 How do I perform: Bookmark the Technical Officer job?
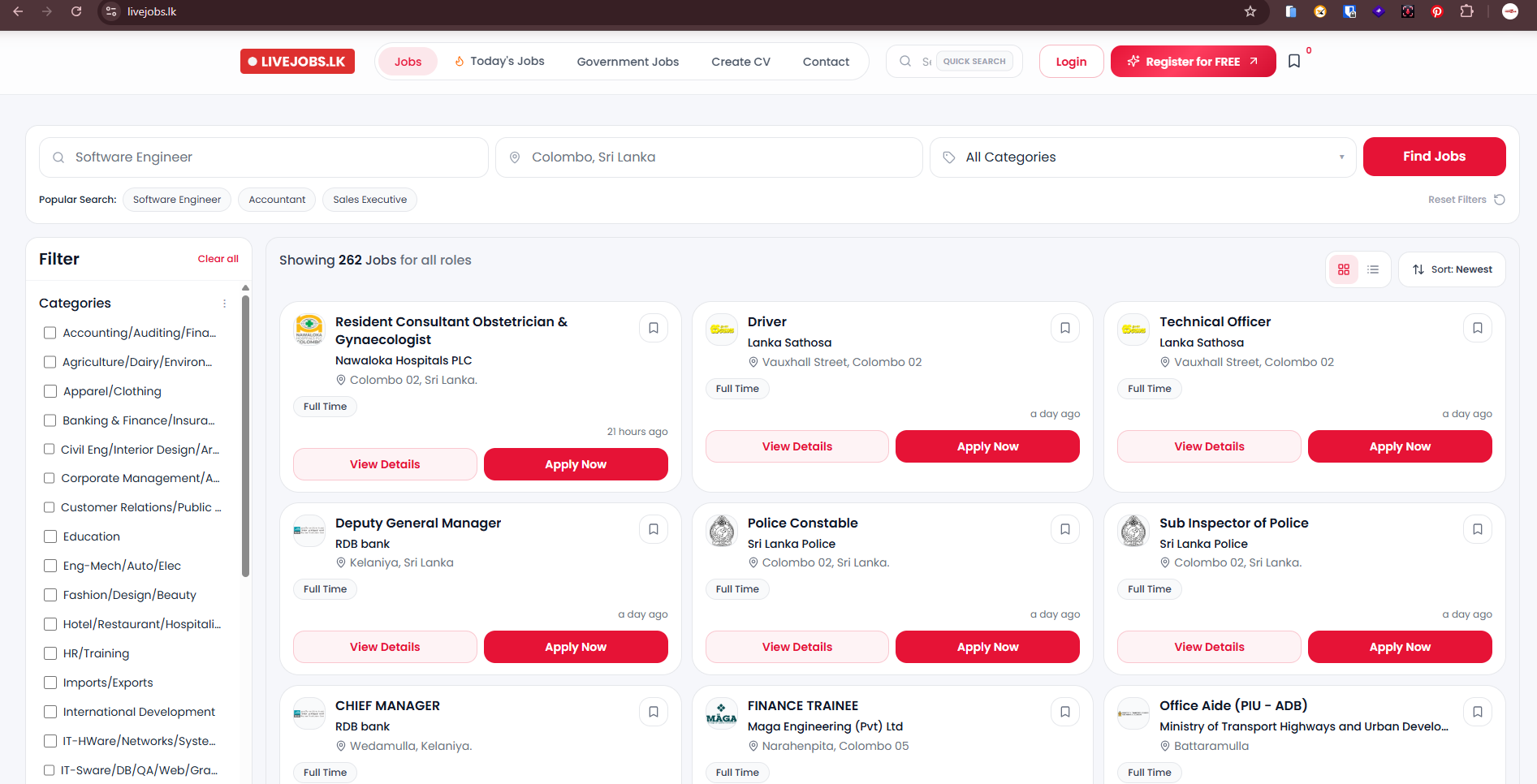pos(1478,328)
